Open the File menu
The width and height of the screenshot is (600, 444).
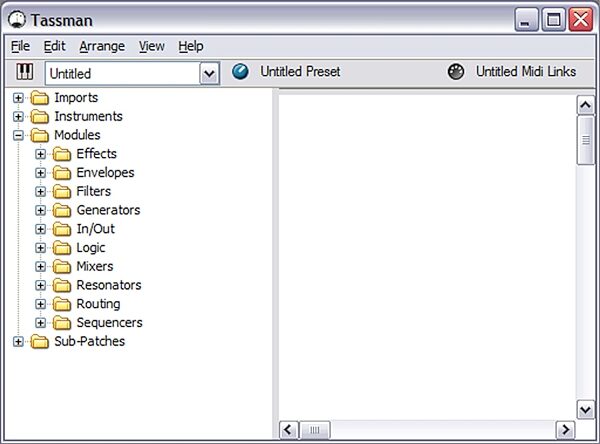click(20, 46)
